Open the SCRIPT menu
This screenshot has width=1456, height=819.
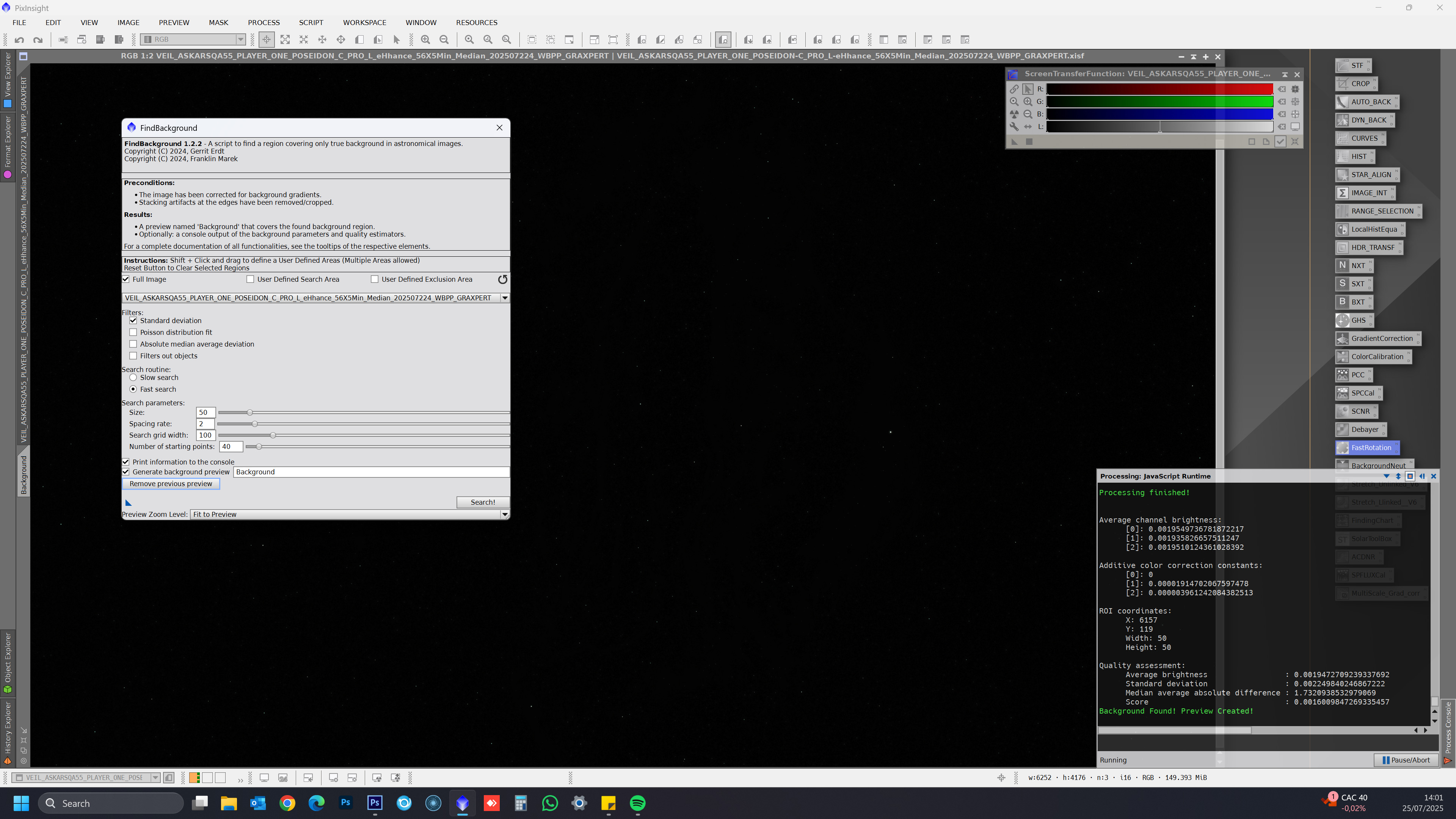pyautogui.click(x=311, y=23)
